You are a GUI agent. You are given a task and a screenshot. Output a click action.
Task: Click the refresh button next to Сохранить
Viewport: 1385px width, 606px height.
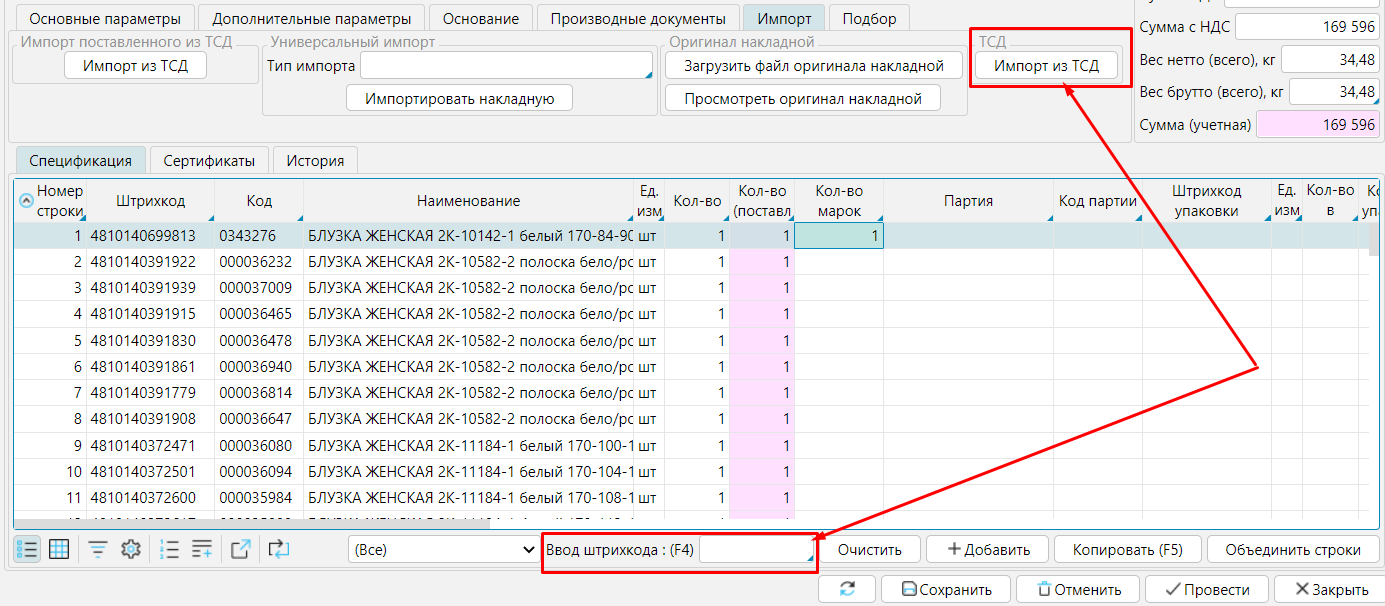point(847,589)
